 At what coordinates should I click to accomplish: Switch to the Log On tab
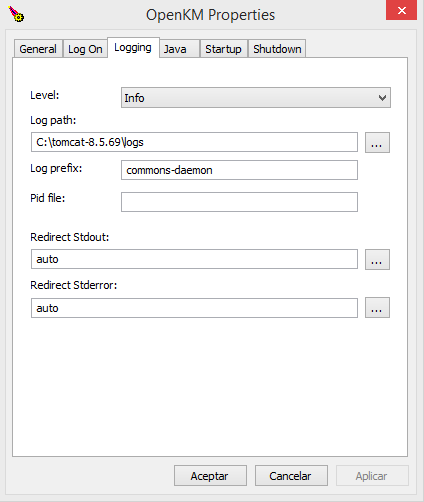85,49
